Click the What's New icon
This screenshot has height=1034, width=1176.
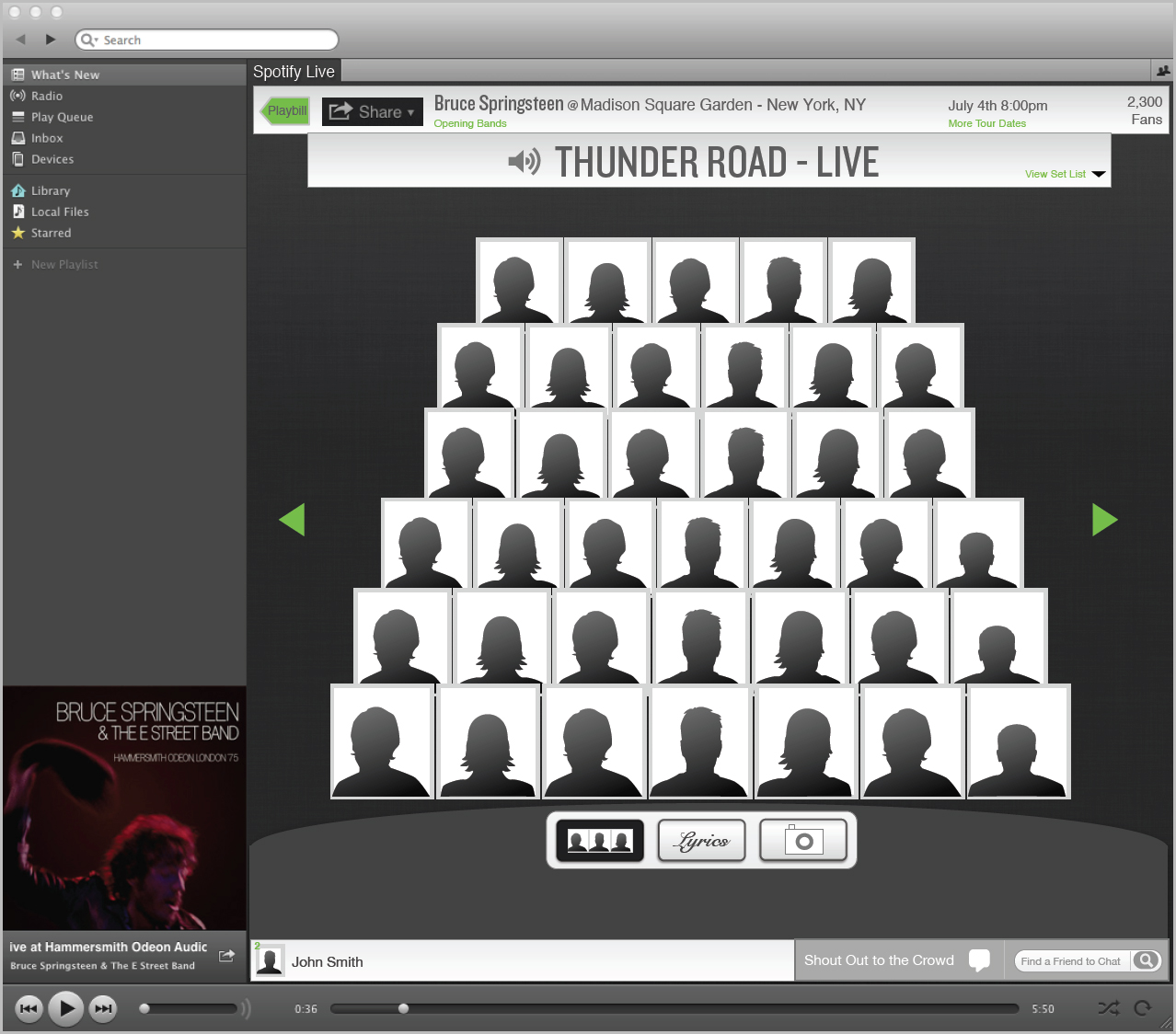17,75
